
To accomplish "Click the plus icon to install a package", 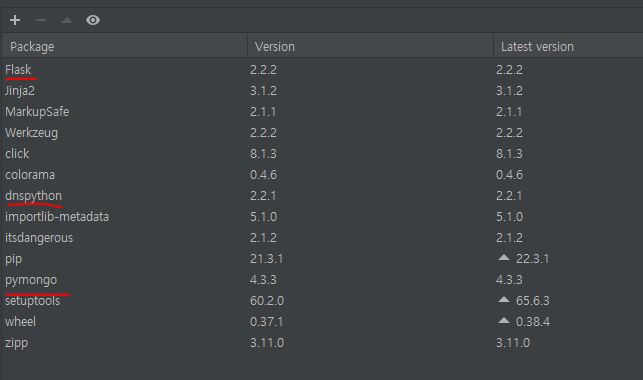I will coord(15,20).
